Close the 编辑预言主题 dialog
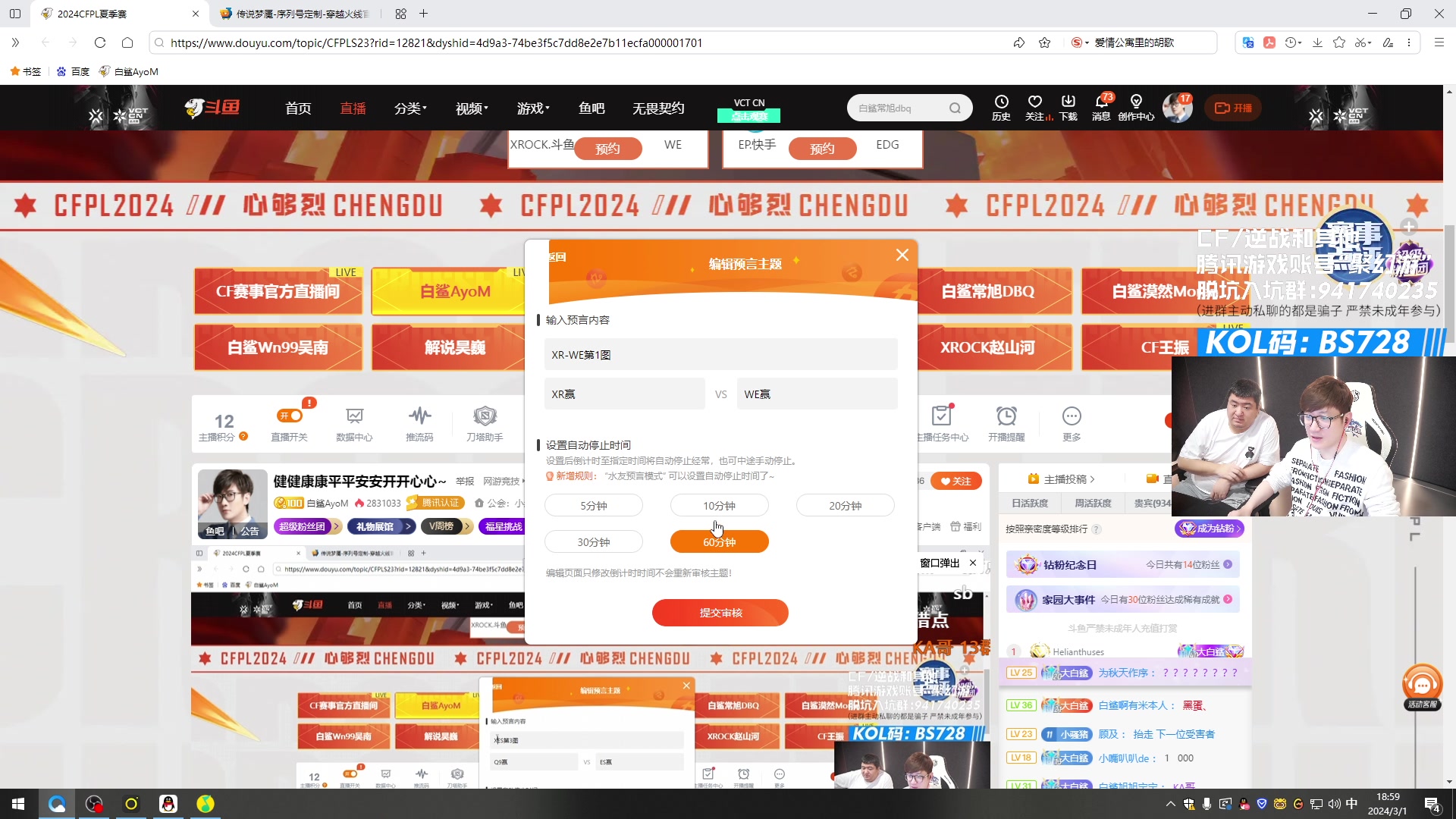This screenshot has height=819, width=1456. [902, 255]
